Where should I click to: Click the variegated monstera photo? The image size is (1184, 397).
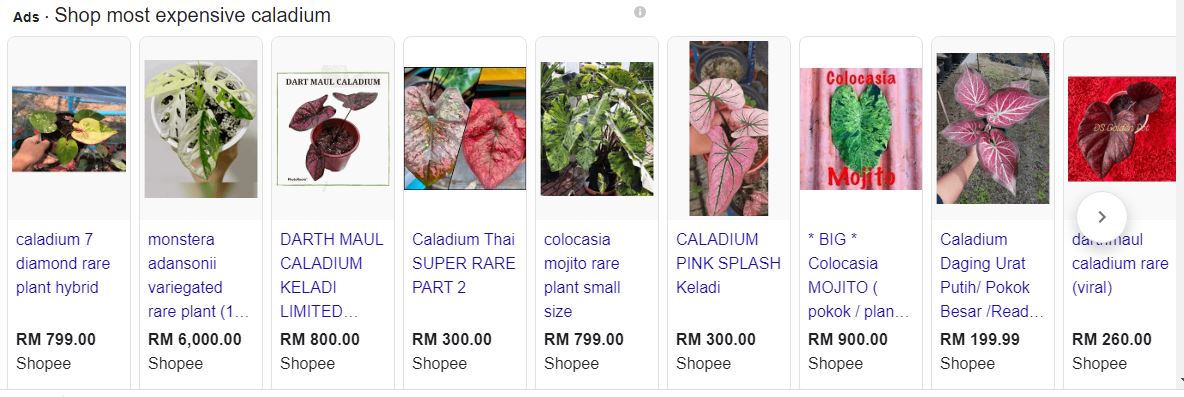(x=201, y=129)
